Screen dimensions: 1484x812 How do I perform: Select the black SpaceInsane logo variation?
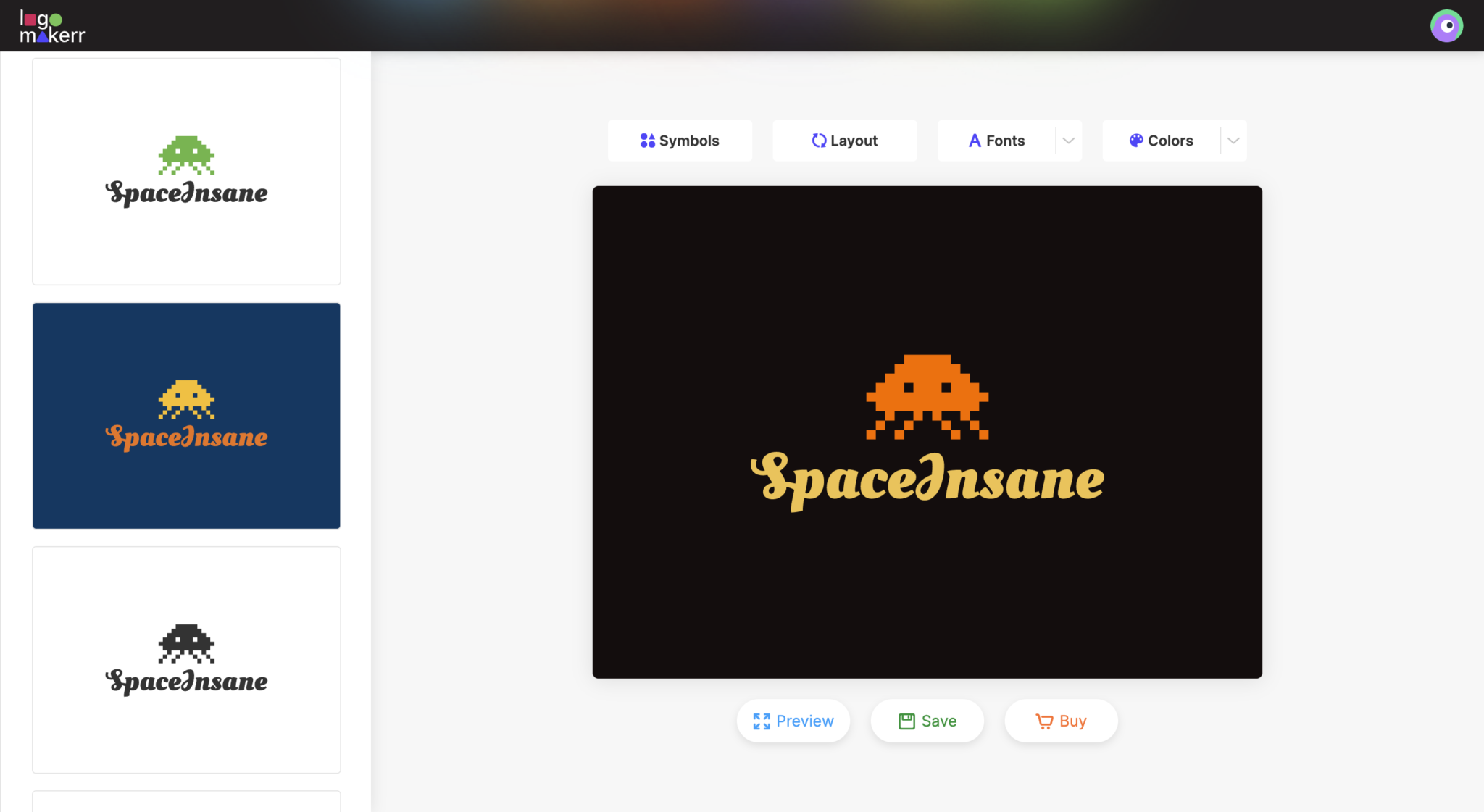pyautogui.click(x=185, y=659)
